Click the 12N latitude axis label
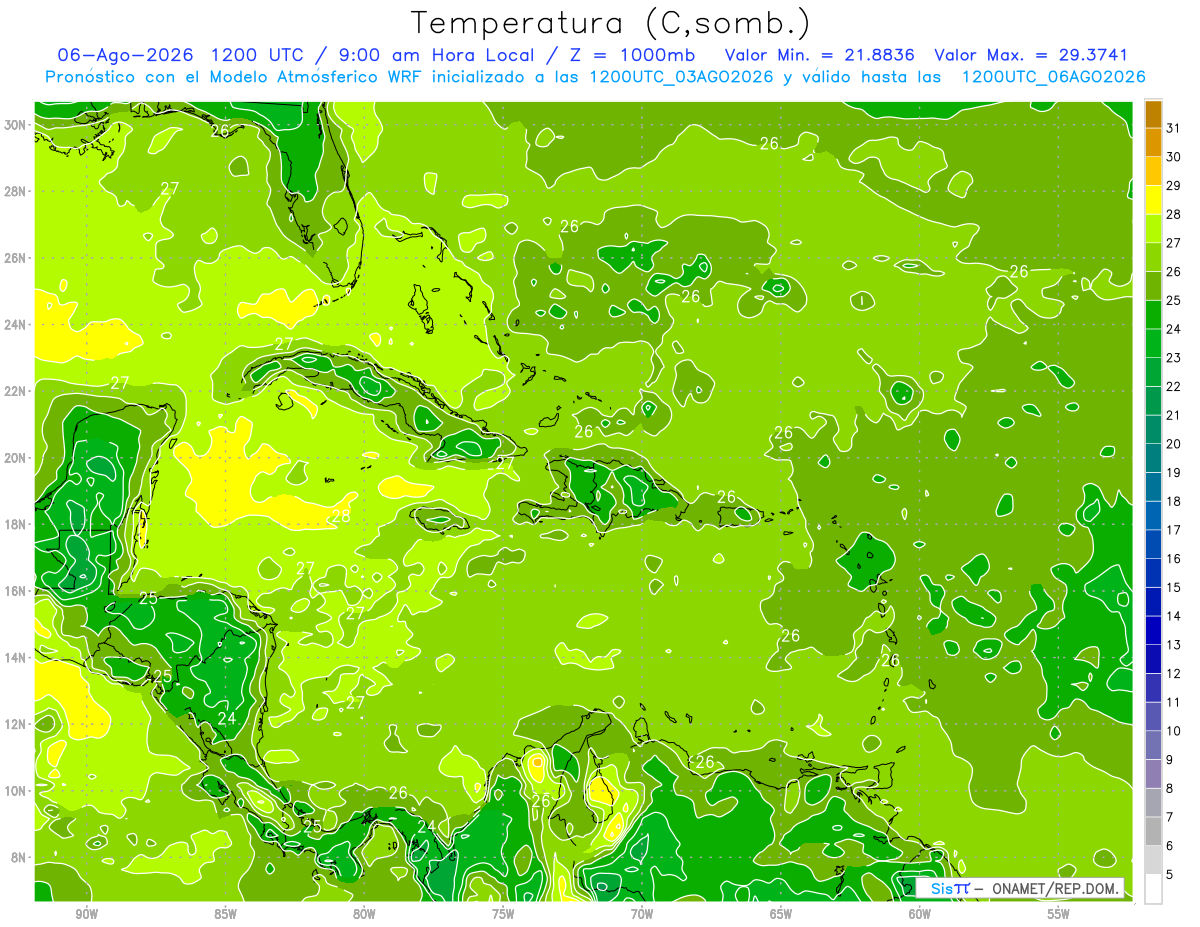This screenshot has width=1200, height=927. point(17,724)
